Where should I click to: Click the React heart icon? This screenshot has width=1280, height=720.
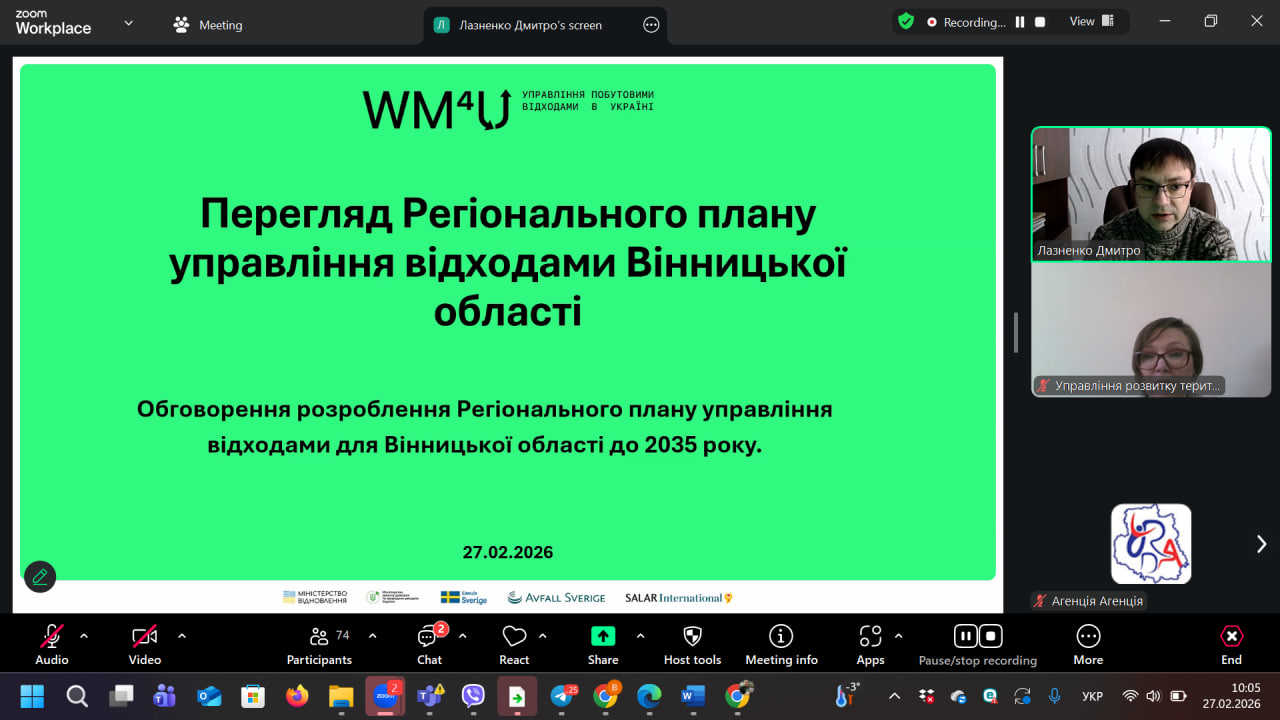tap(514, 637)
